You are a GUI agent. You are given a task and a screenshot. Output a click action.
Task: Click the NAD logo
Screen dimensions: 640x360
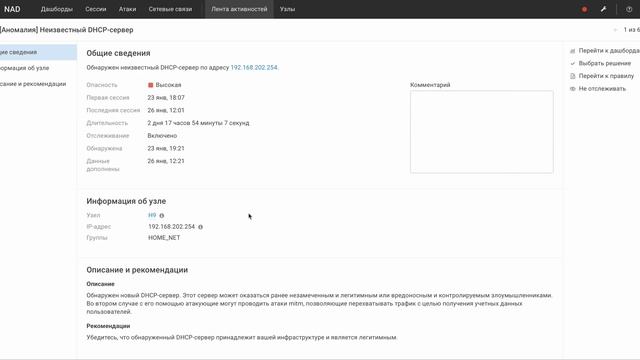[x=12, y=9]
